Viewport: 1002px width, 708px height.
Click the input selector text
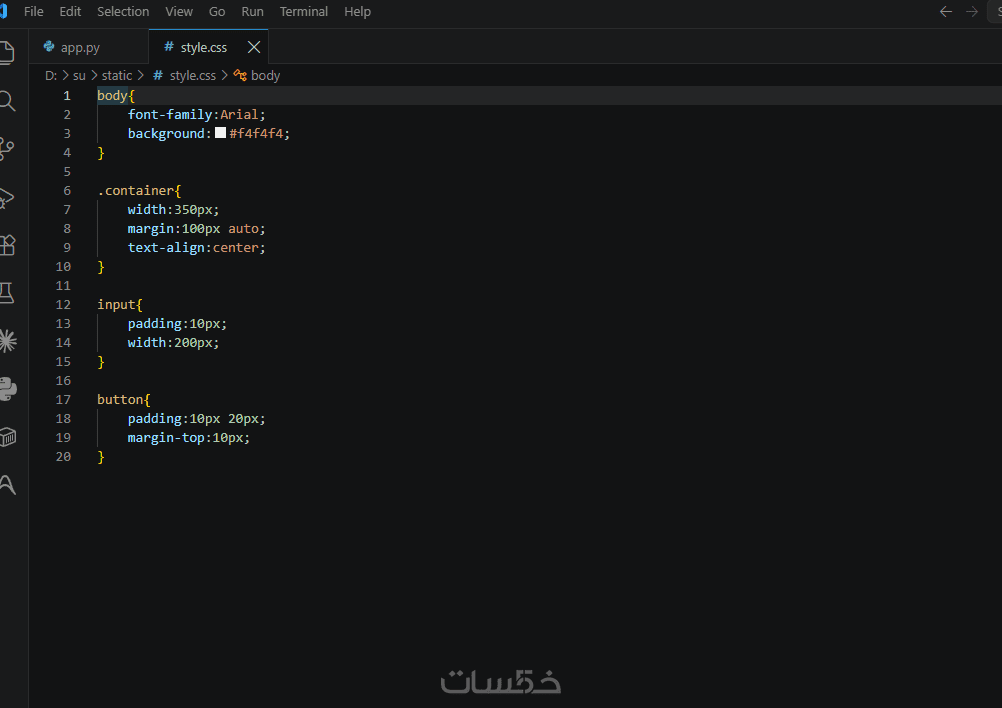pyautogui.click(x=116, y=304)
